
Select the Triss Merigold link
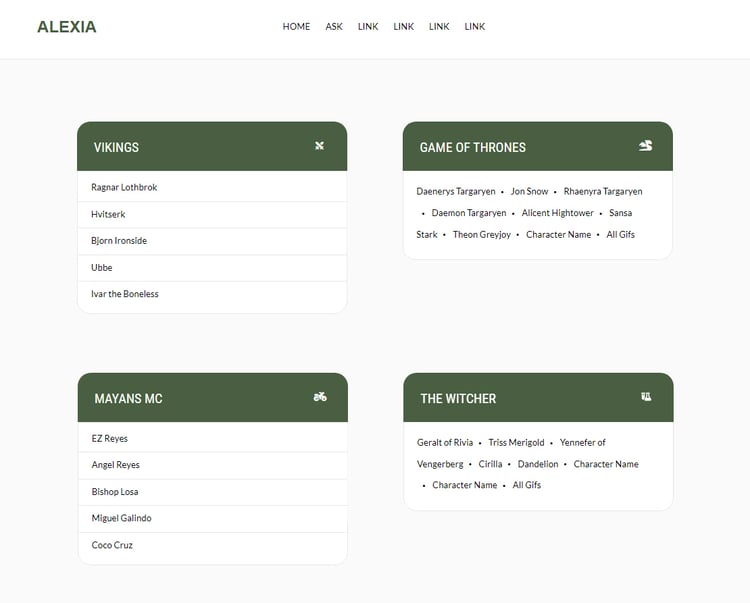coord(516,442)
